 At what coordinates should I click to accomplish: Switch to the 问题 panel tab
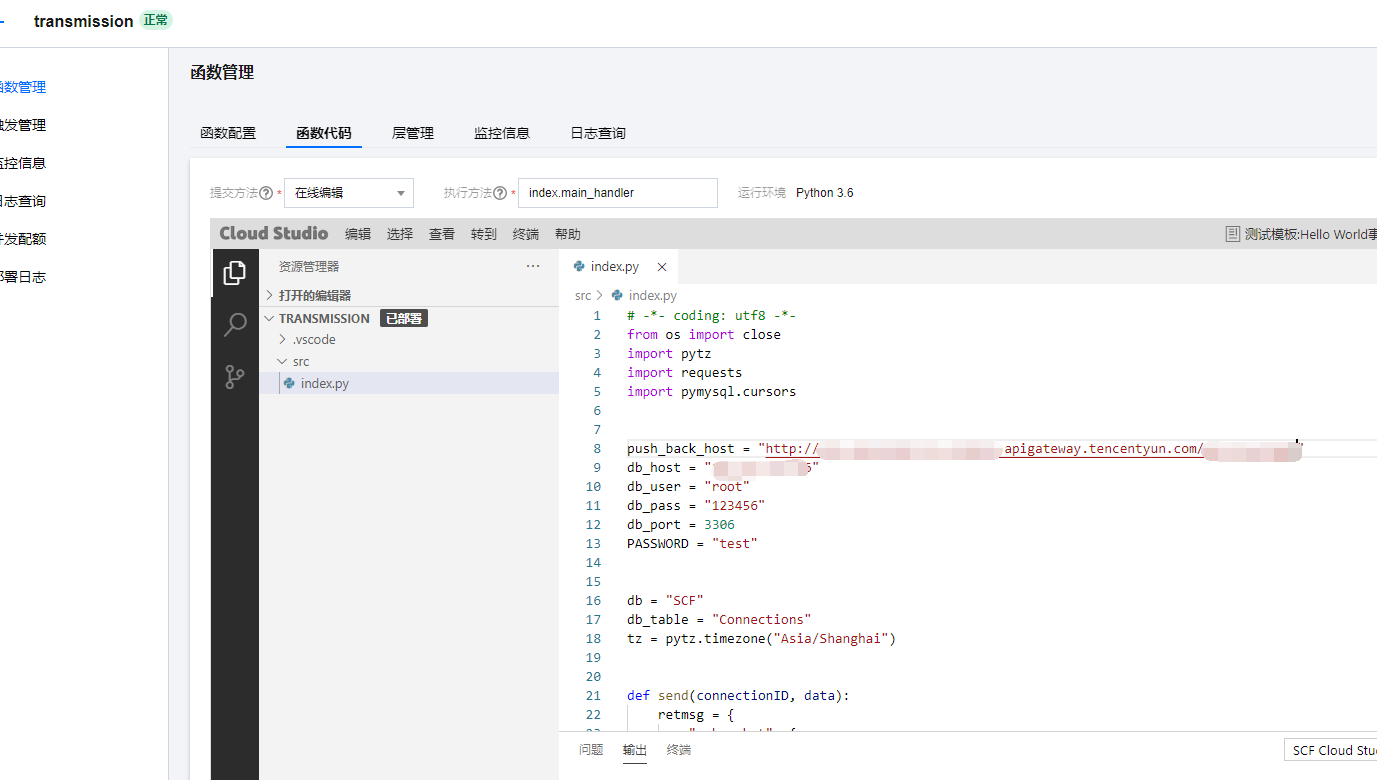(x=591, y=750)
